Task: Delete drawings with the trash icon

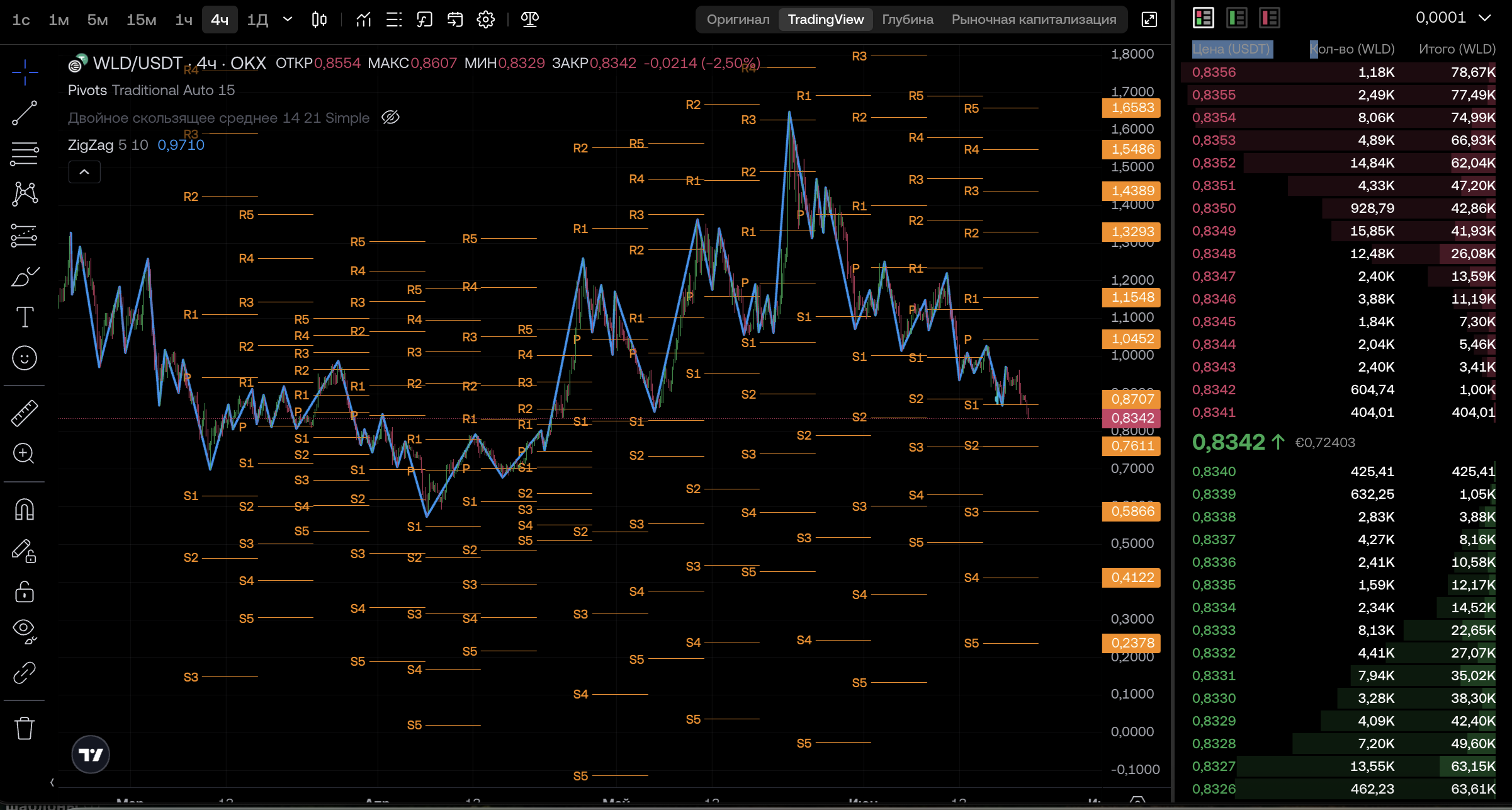Action: coord(25,728)
